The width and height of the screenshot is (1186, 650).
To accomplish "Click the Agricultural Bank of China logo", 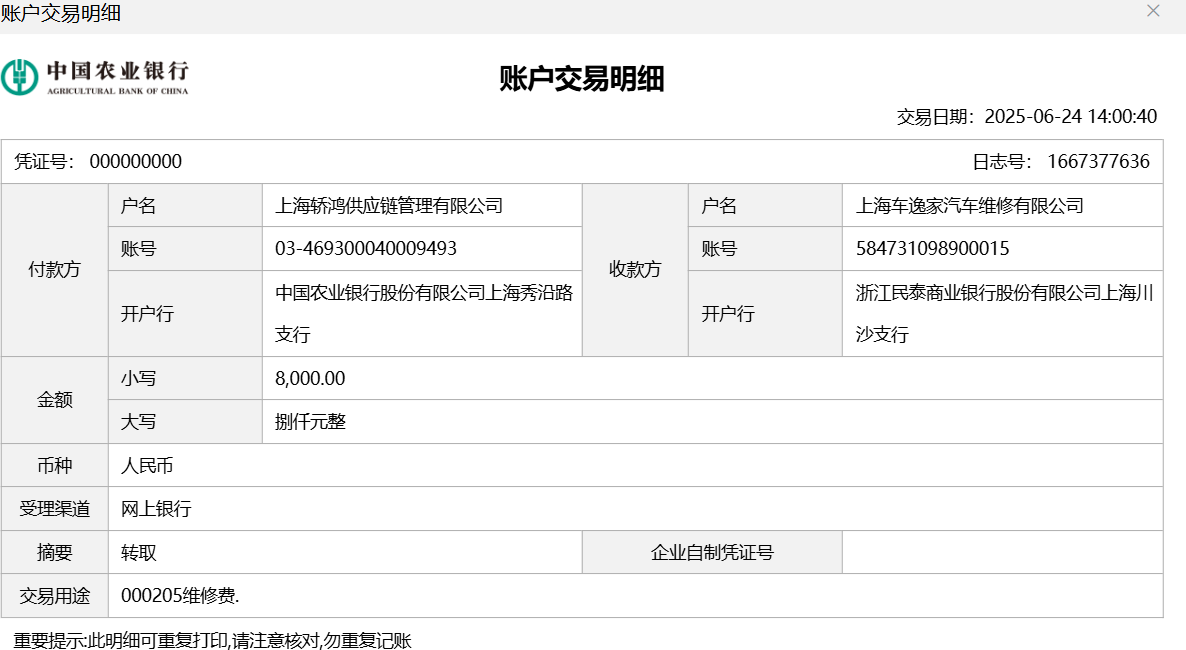I will [95, 77].
